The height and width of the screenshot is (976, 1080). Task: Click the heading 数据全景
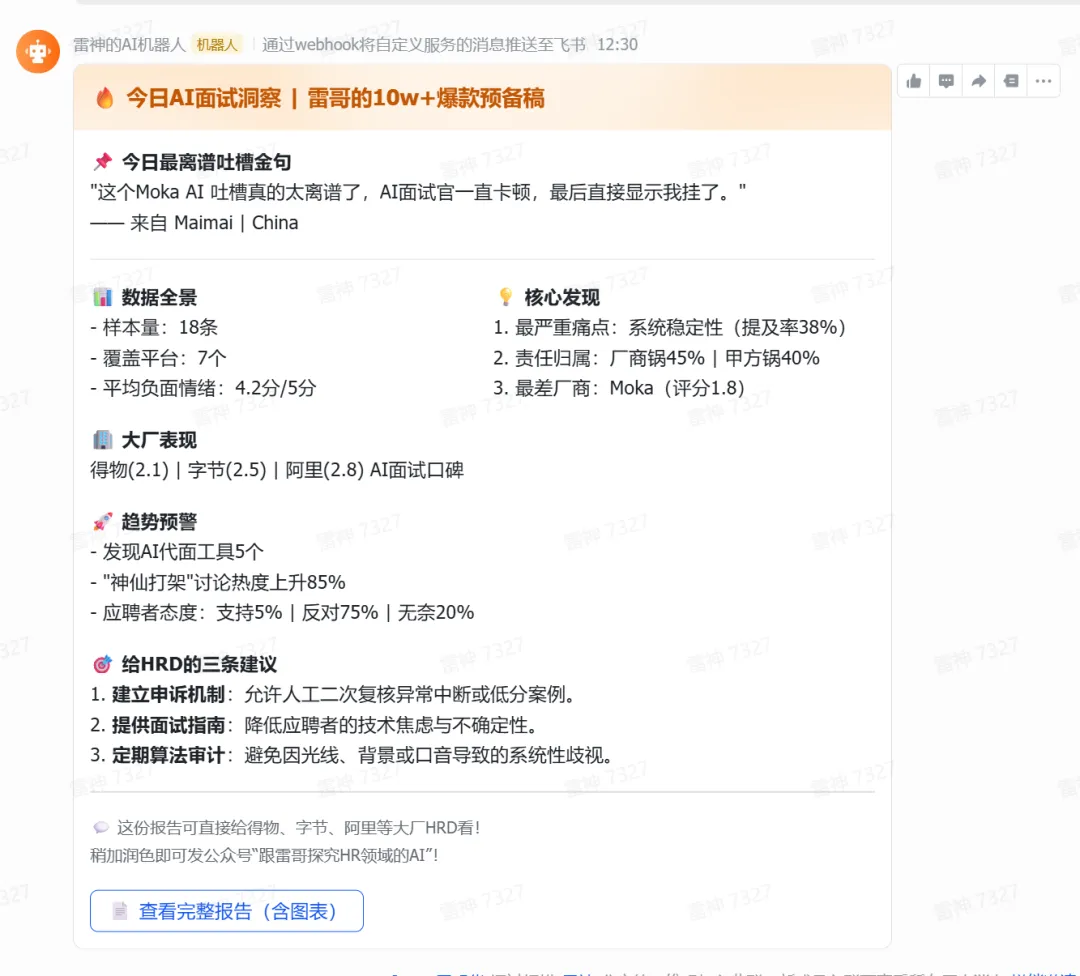[159, 297]
